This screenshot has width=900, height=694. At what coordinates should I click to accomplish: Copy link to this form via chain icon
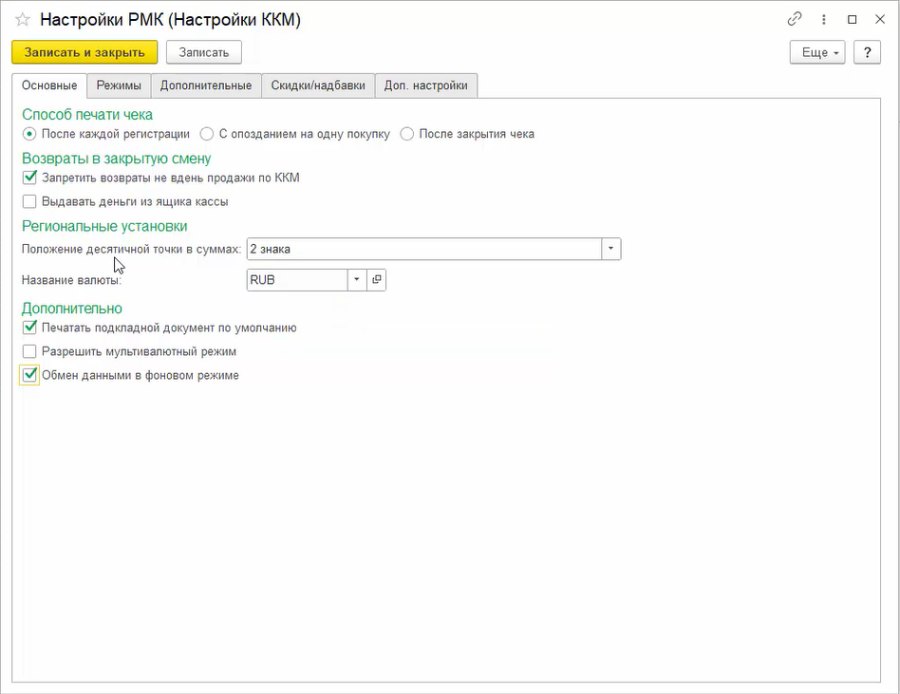[x=794, y=20]
